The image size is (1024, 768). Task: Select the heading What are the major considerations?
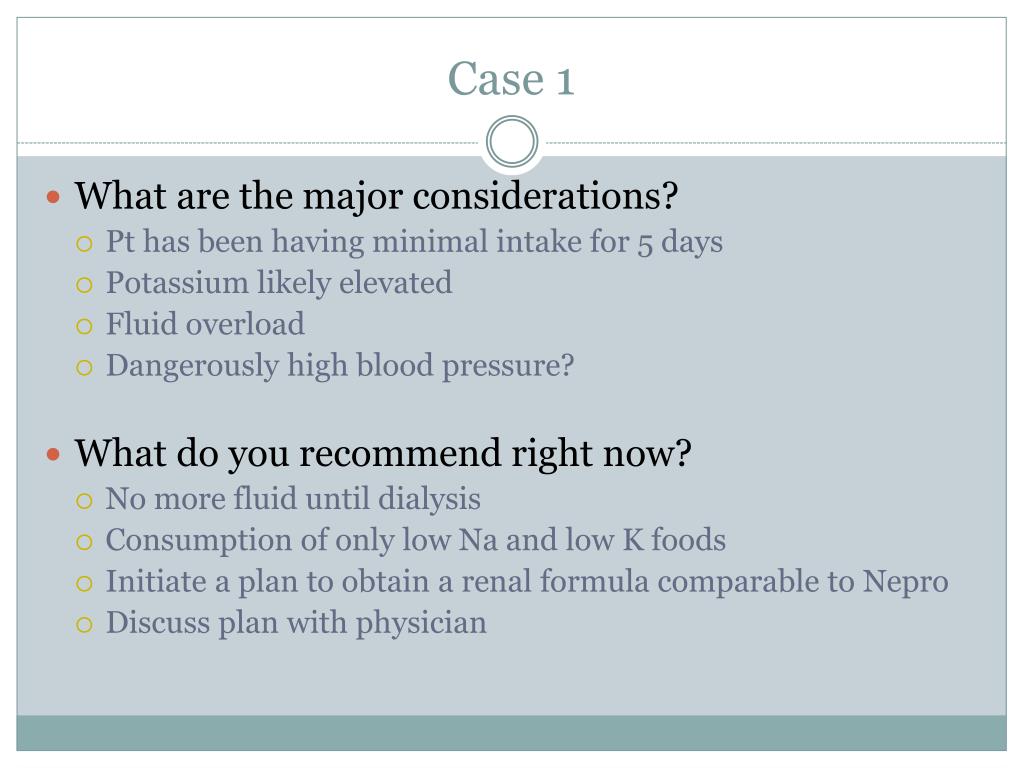coord(376,196)
